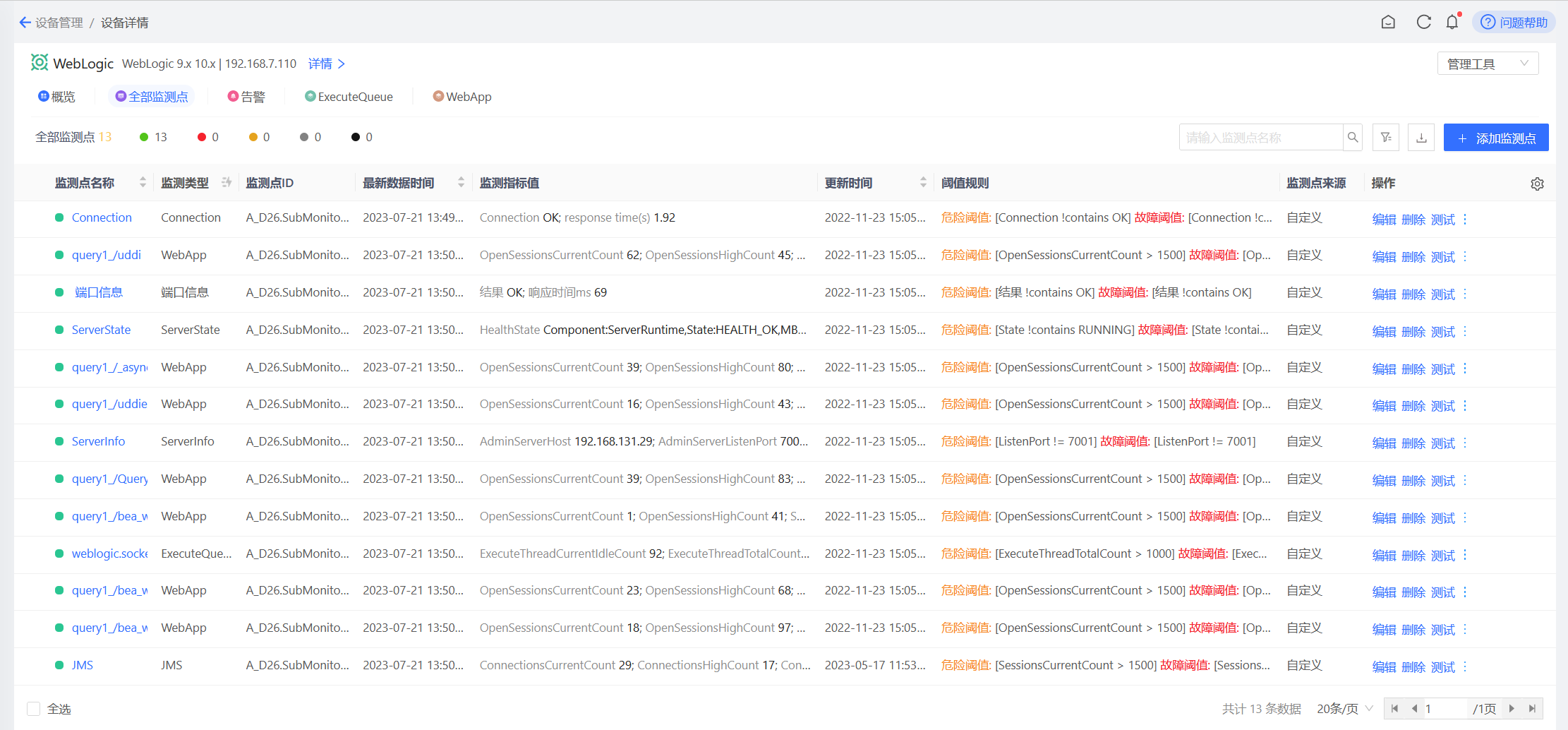
Task: Filter by black status count 0
Action: click(362, 137)
